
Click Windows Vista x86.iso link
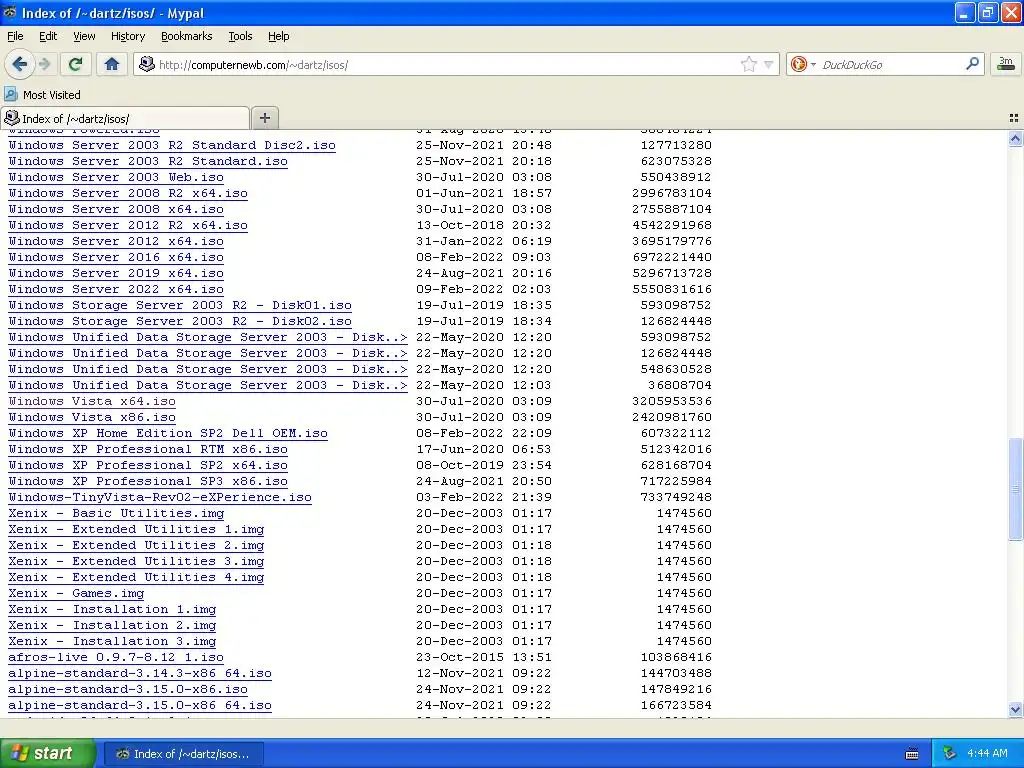click(92, 417)
